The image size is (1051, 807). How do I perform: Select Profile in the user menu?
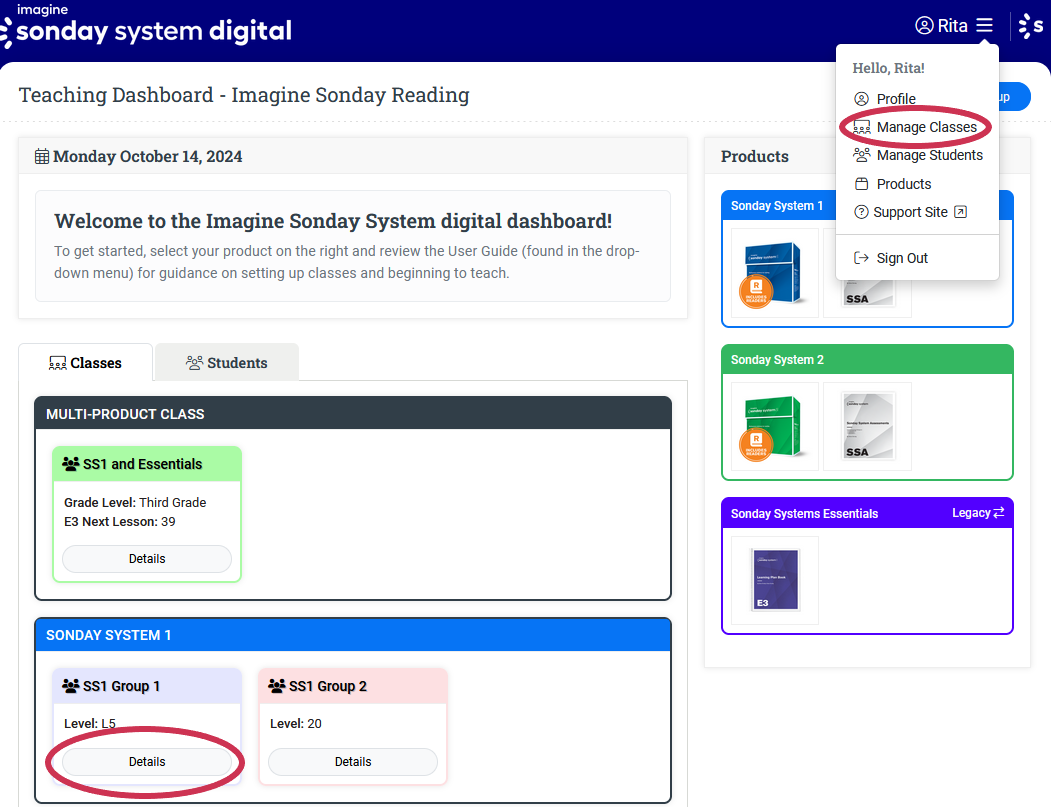coord(895,99)
